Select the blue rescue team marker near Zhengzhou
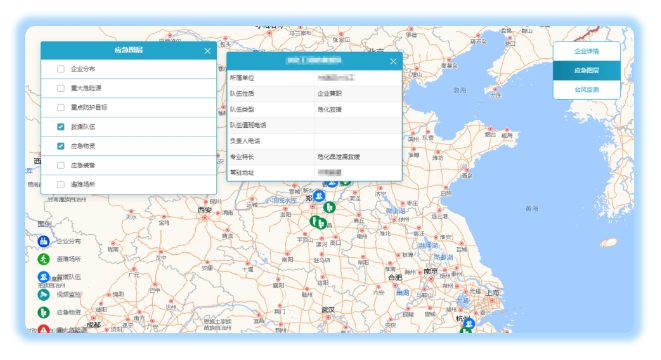661x360 pixels. point(319,196)
